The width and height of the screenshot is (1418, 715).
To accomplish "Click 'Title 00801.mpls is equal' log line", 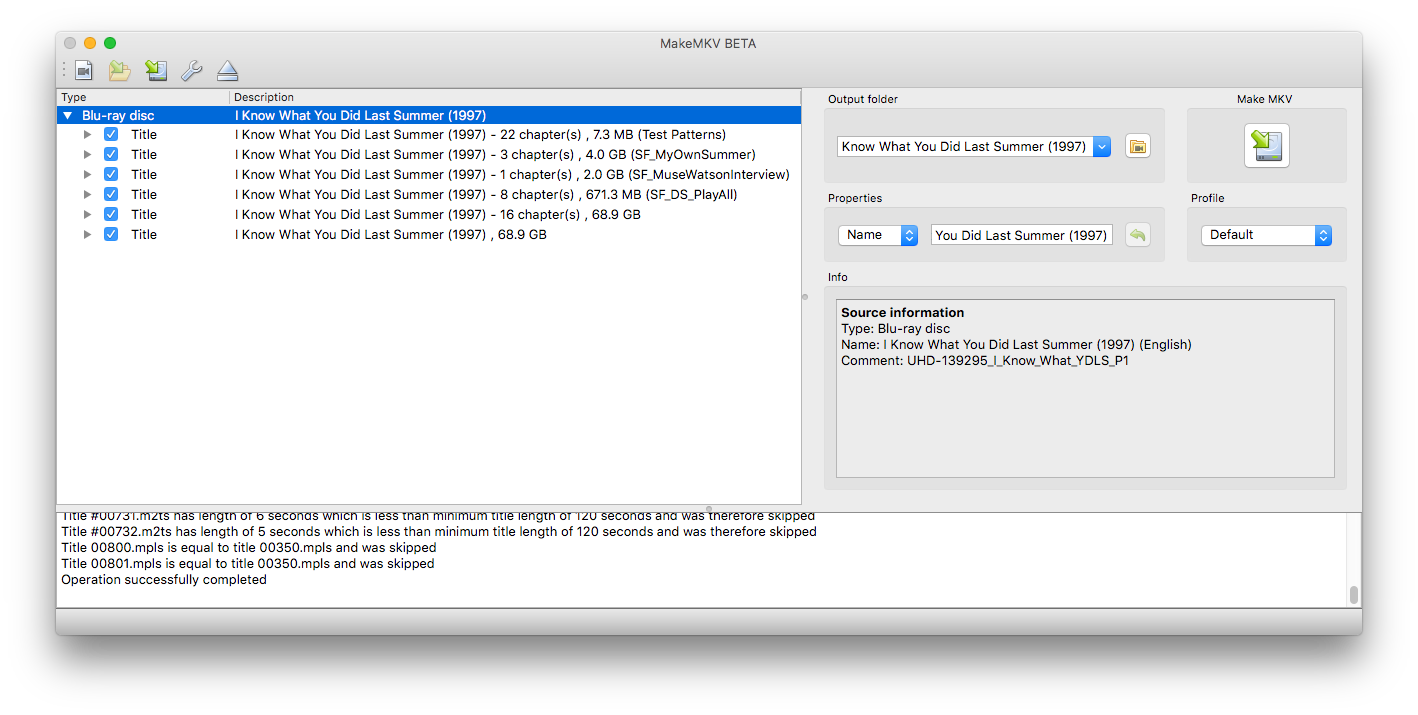I will [x=248, y=564].
